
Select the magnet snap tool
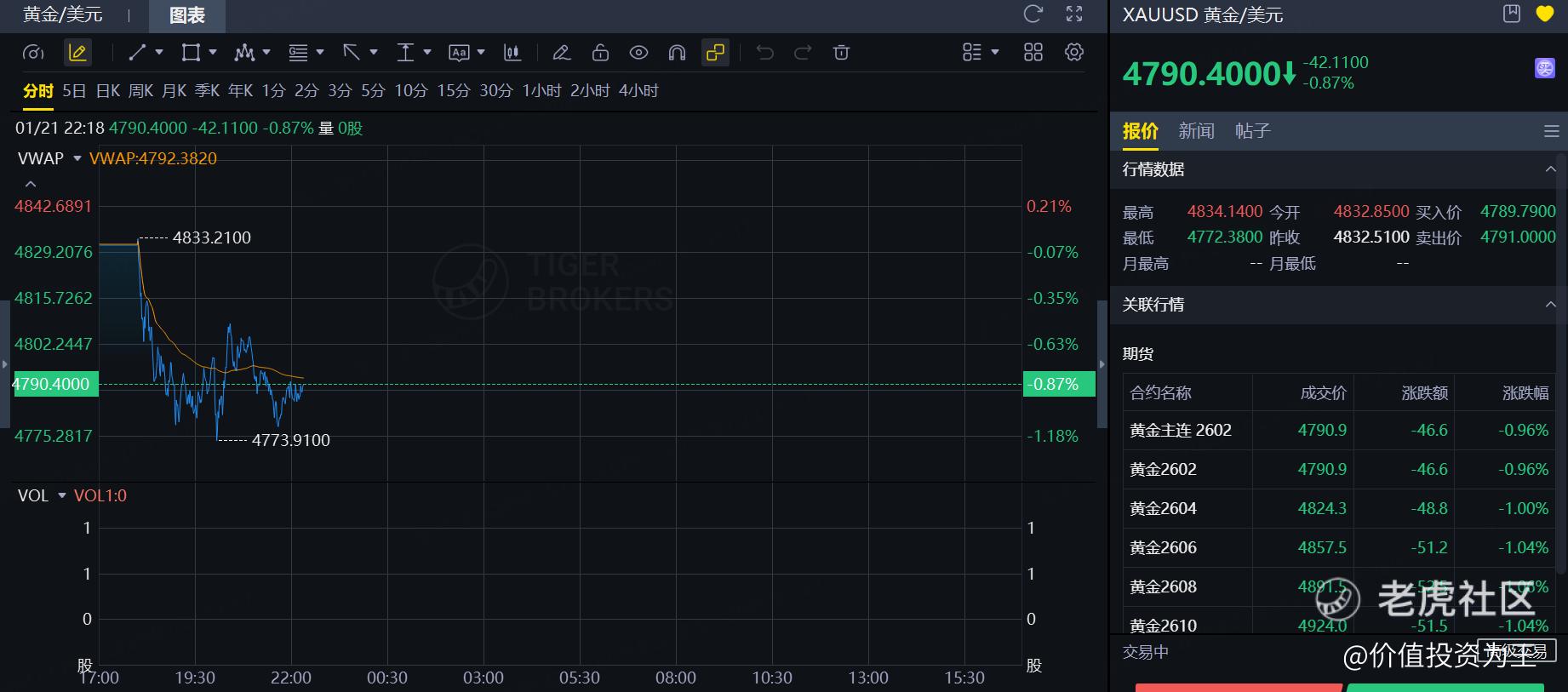pos(677,53)
